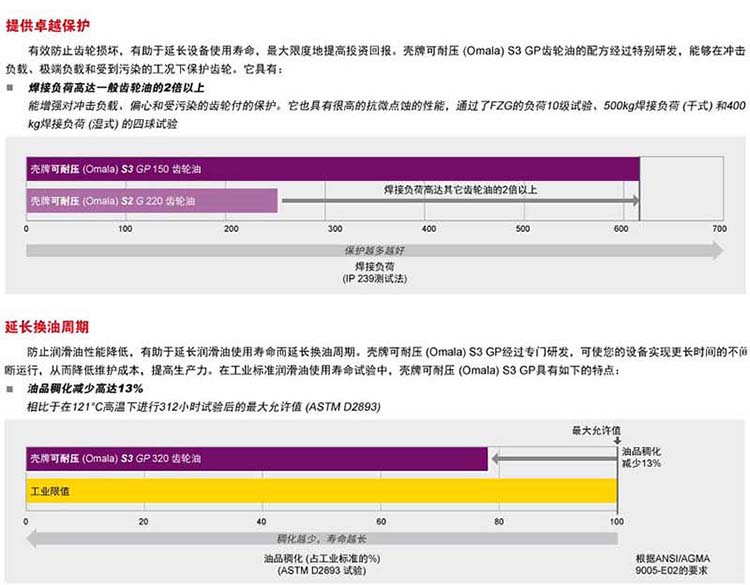Viewport: 750px width, 585px height.
Task: Click axis value 40 in thickening chart
Action: (261, 521)
